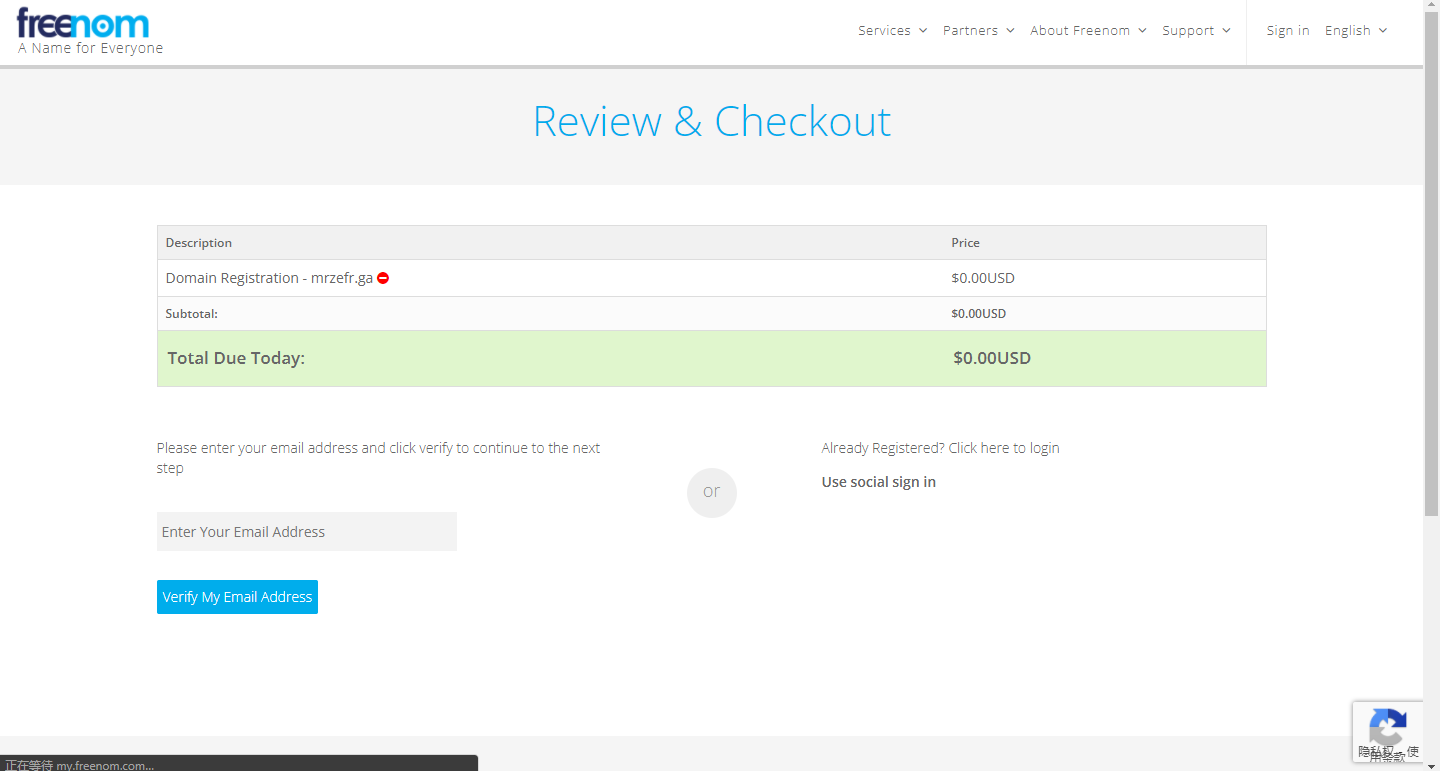Open the English language selector
Image resolution: width=1440 pixels, height=771 pixels.
1355,31
